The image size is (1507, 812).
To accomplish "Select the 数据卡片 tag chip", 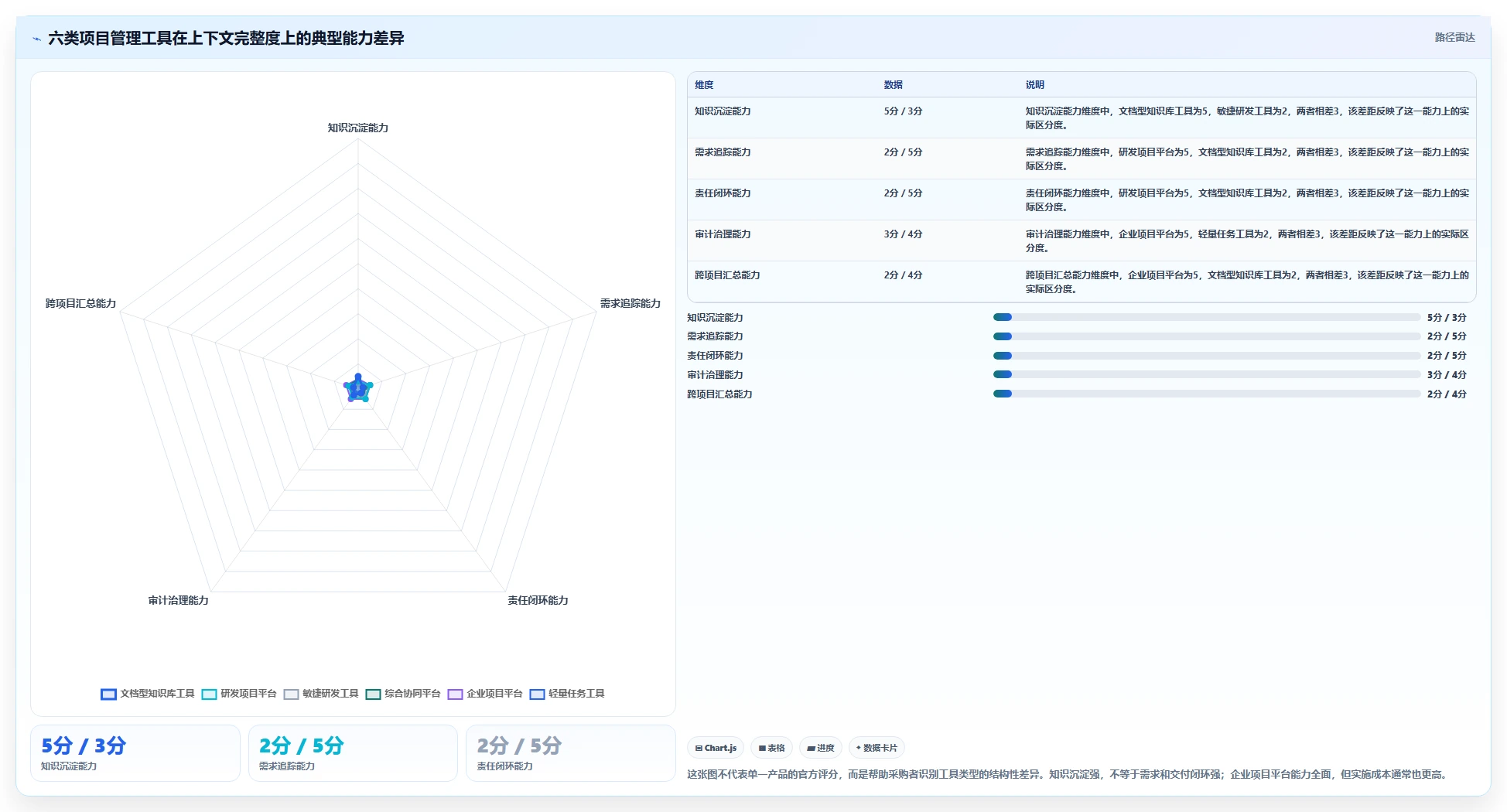I will click(x=877, y=748).
